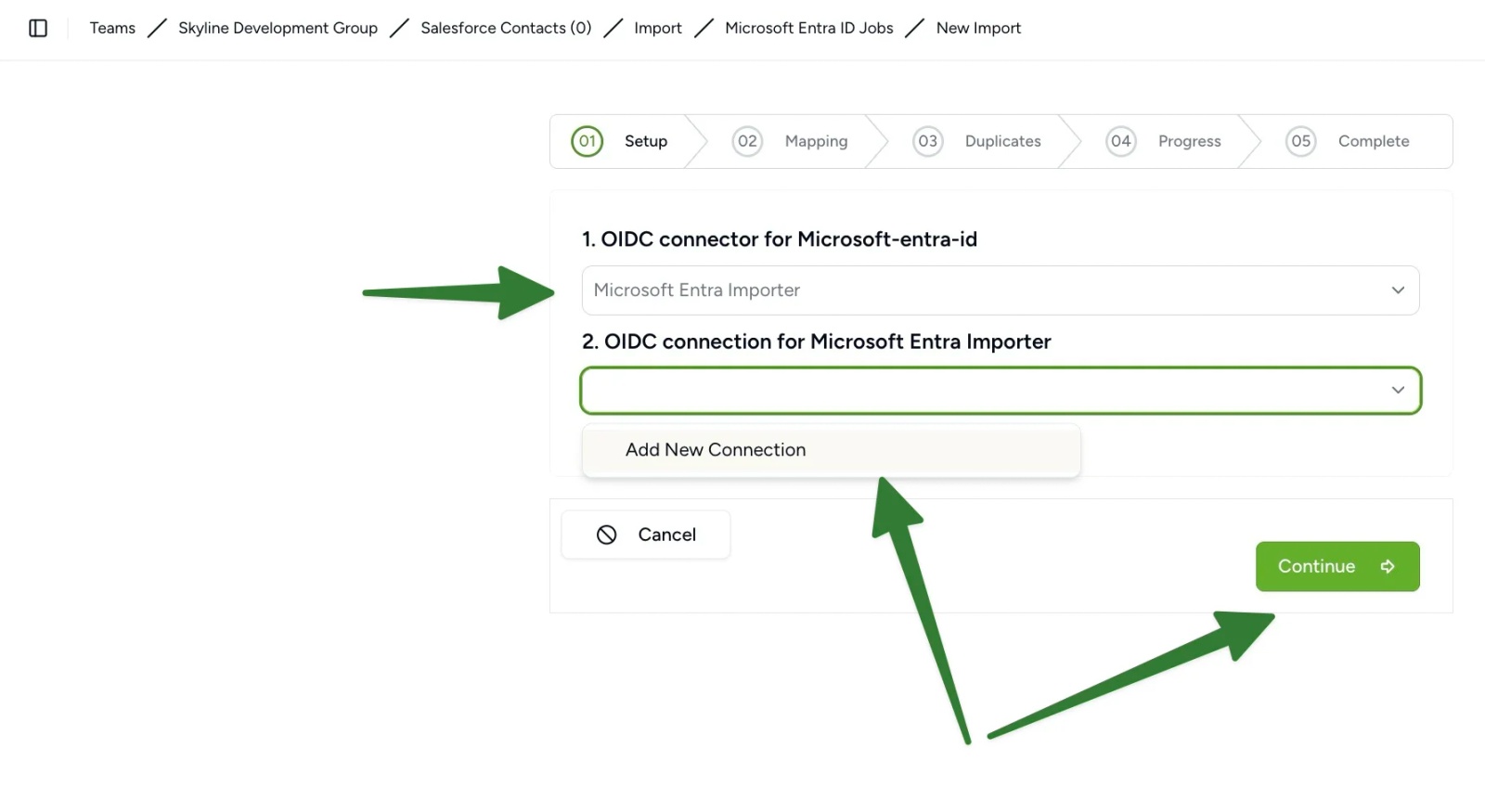Screen dimensions: 1485x812
Task: Click Salesforce Contacts breadcrumb entry
Action: [505, 28]
